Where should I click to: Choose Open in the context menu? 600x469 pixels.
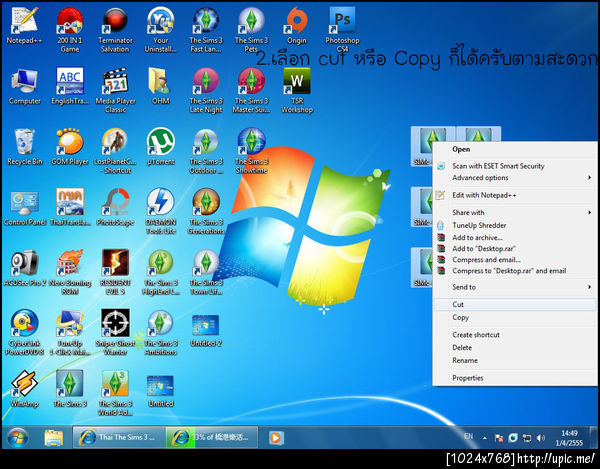[x=515, y=149]
